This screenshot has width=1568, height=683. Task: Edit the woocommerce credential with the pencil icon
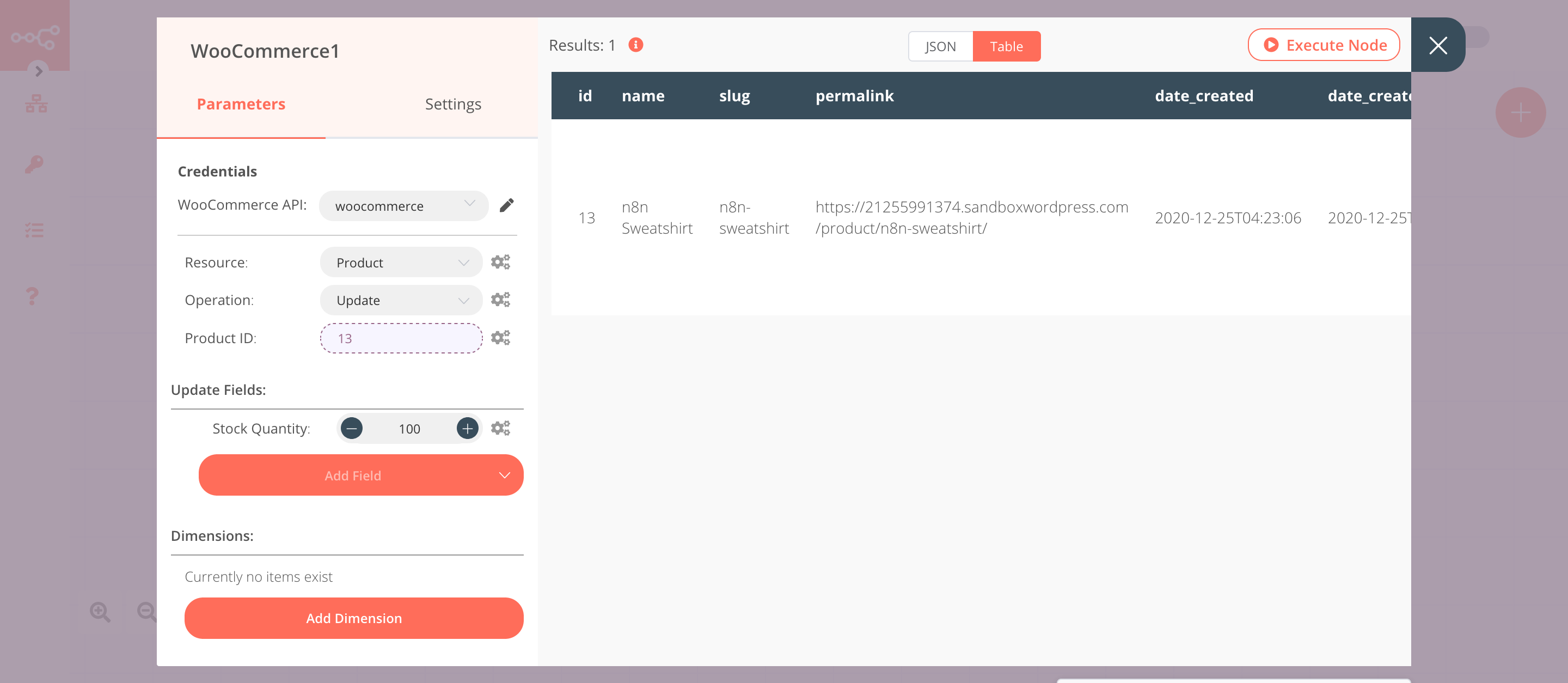coord(507,206)
